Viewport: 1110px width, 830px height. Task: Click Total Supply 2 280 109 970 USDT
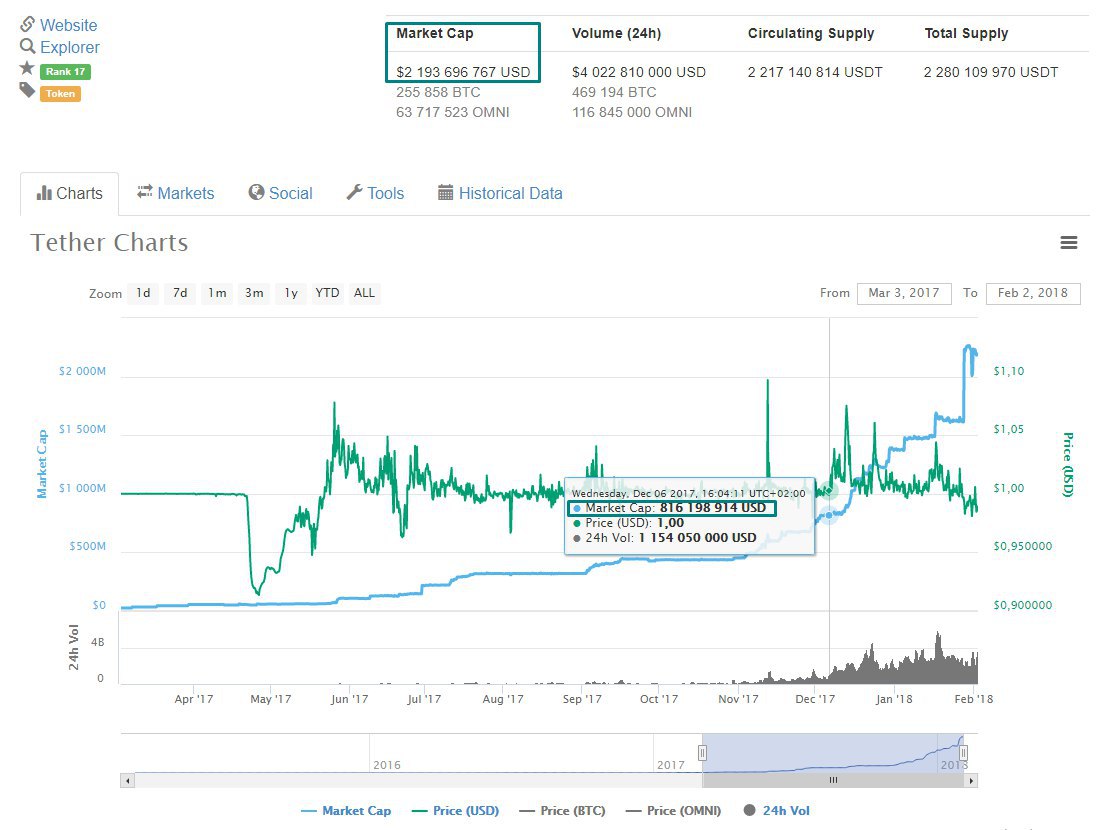(991, 72)
